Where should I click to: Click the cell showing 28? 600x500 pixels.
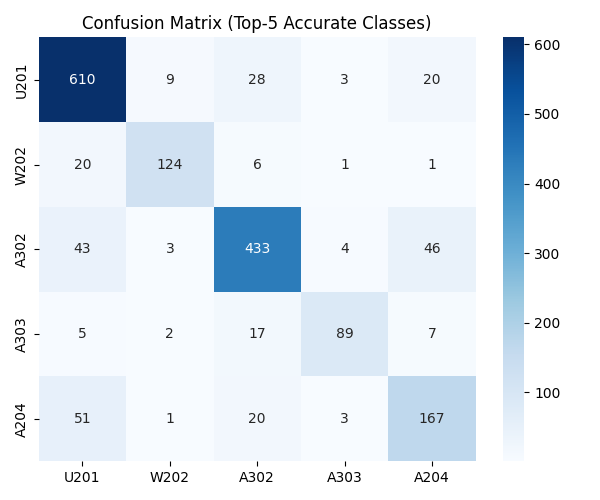pos(257,80)
